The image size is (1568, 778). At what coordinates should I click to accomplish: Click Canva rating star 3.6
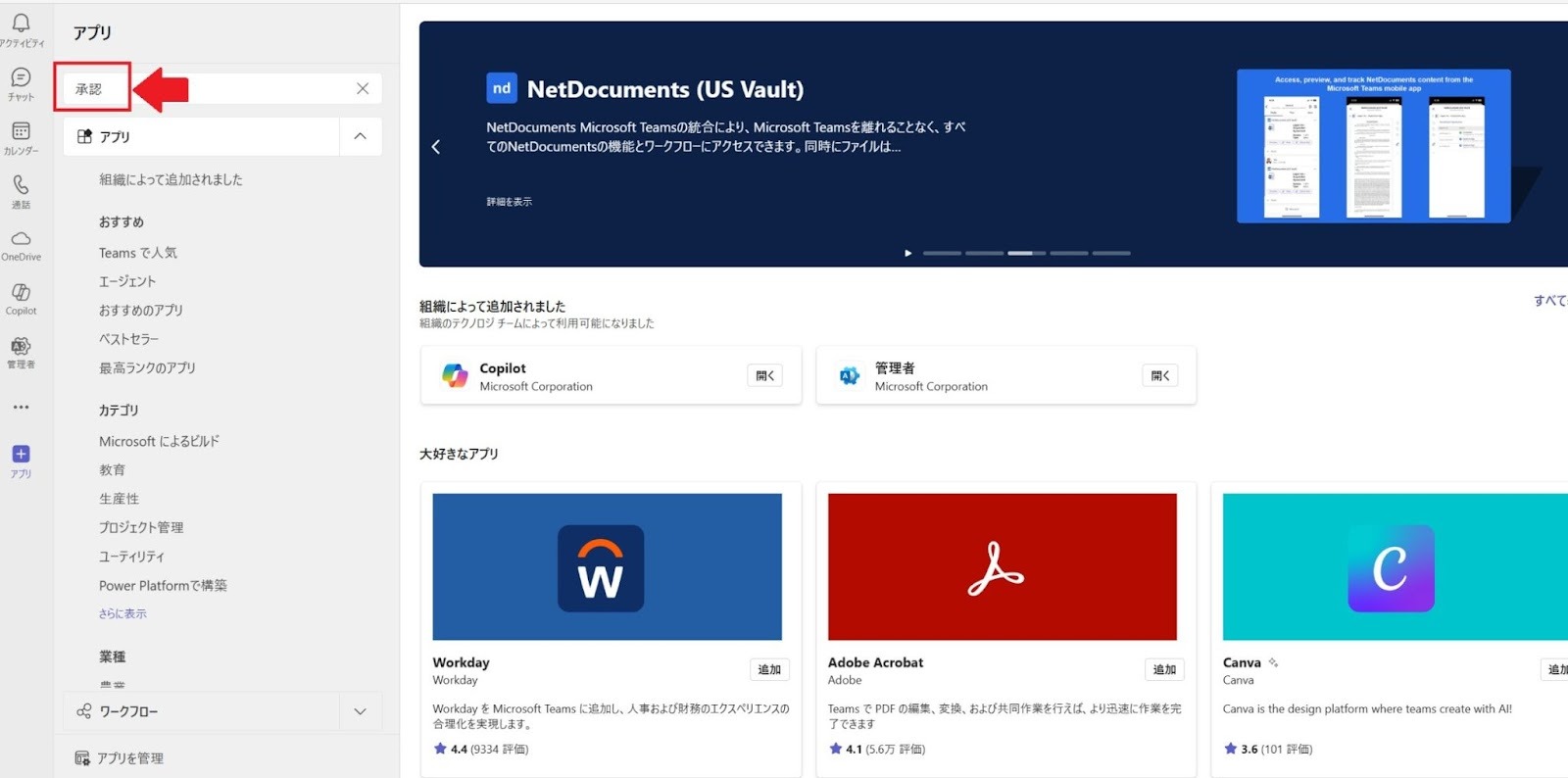[x=1230, y=749]
